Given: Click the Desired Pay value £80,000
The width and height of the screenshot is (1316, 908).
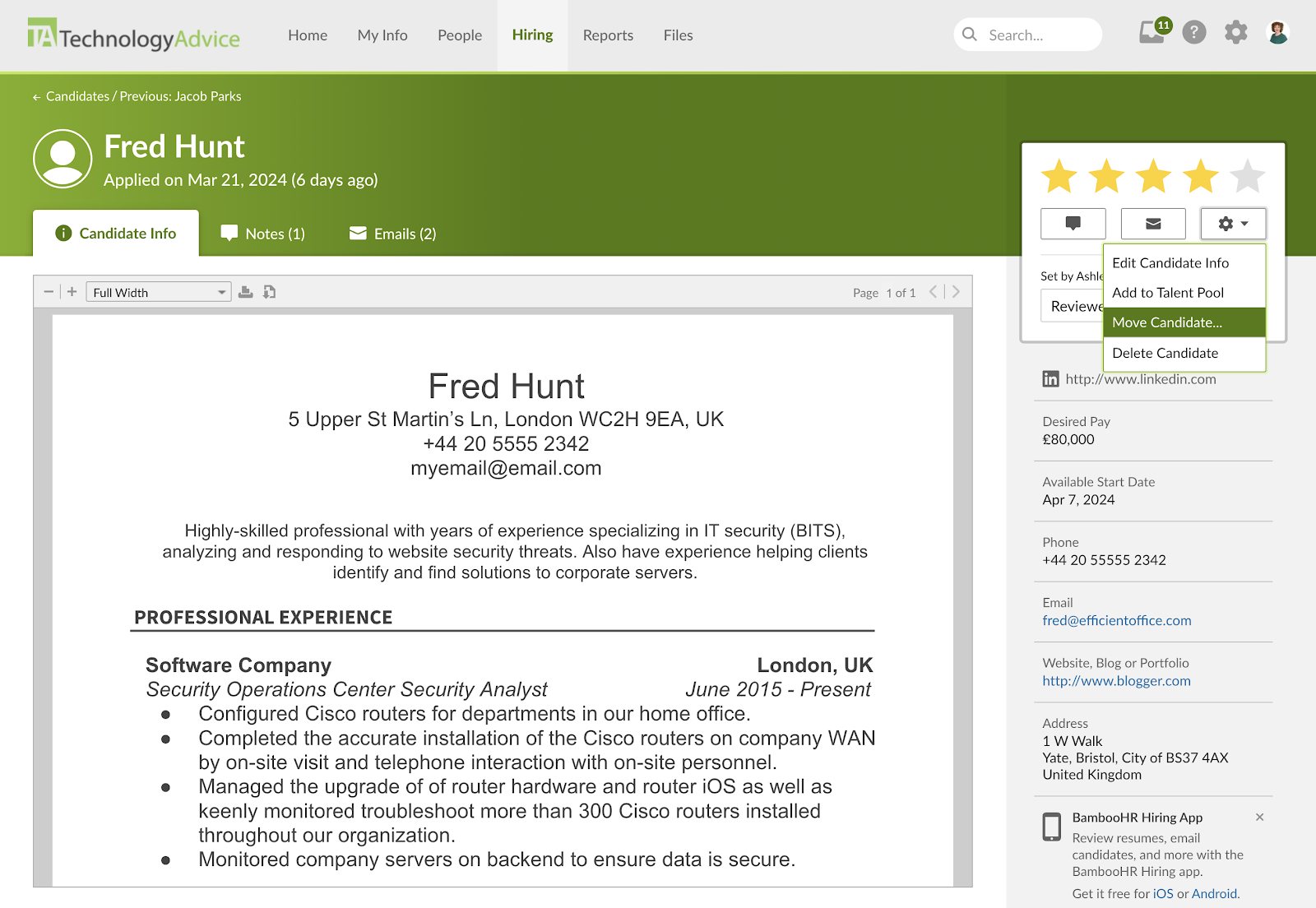Looking at the screenshot, I should point(1068,440).
